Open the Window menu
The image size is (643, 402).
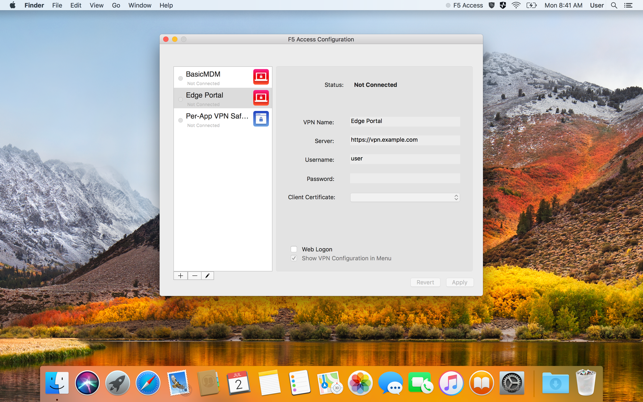140,6
